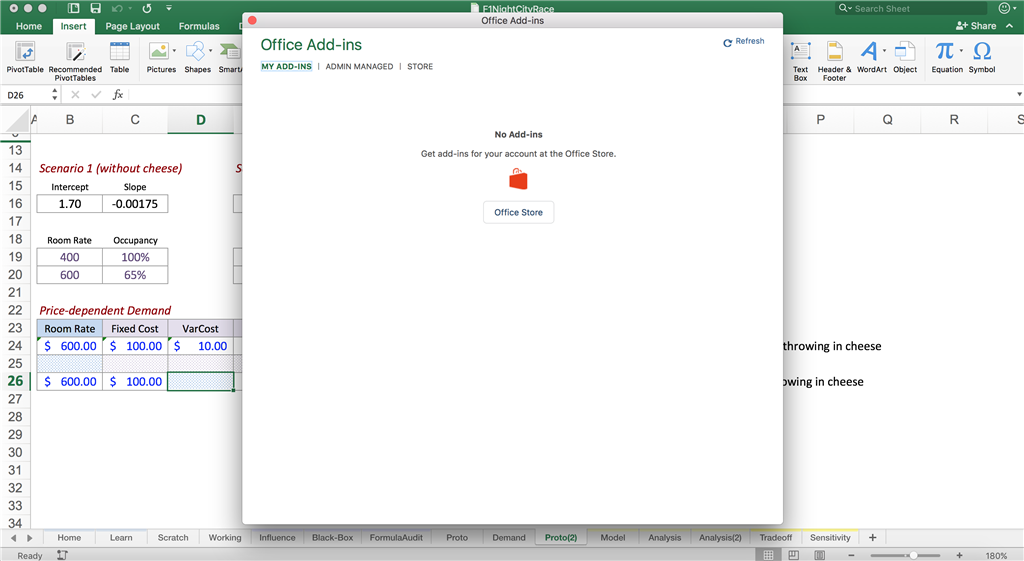The image size is (1024, 561).
Task: Select the STORE tab in add-ins dialog
Action: pyautogui.click(x=420, y=67)
